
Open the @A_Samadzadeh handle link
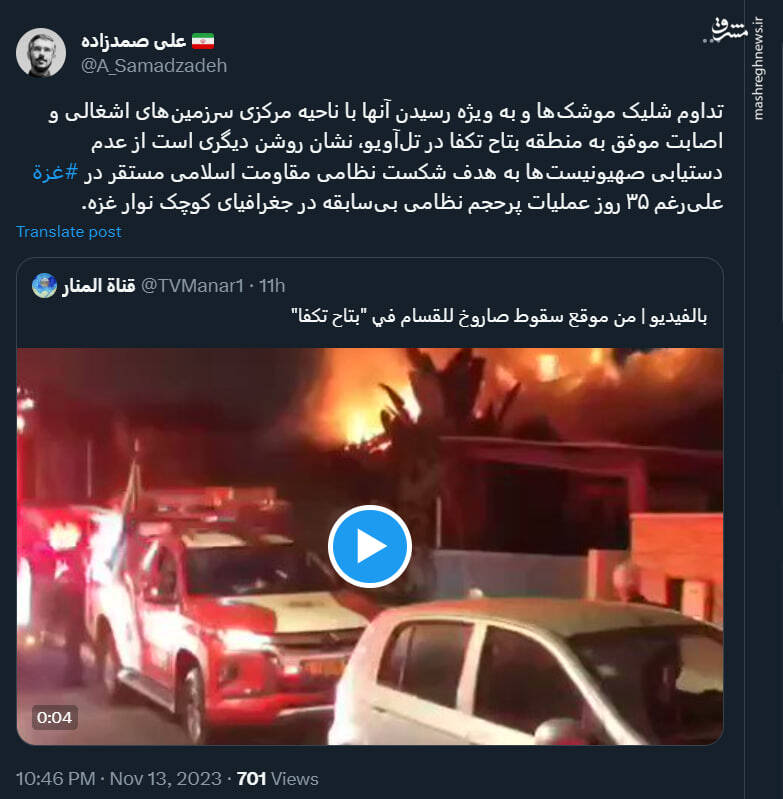click(x=154, y=66)
